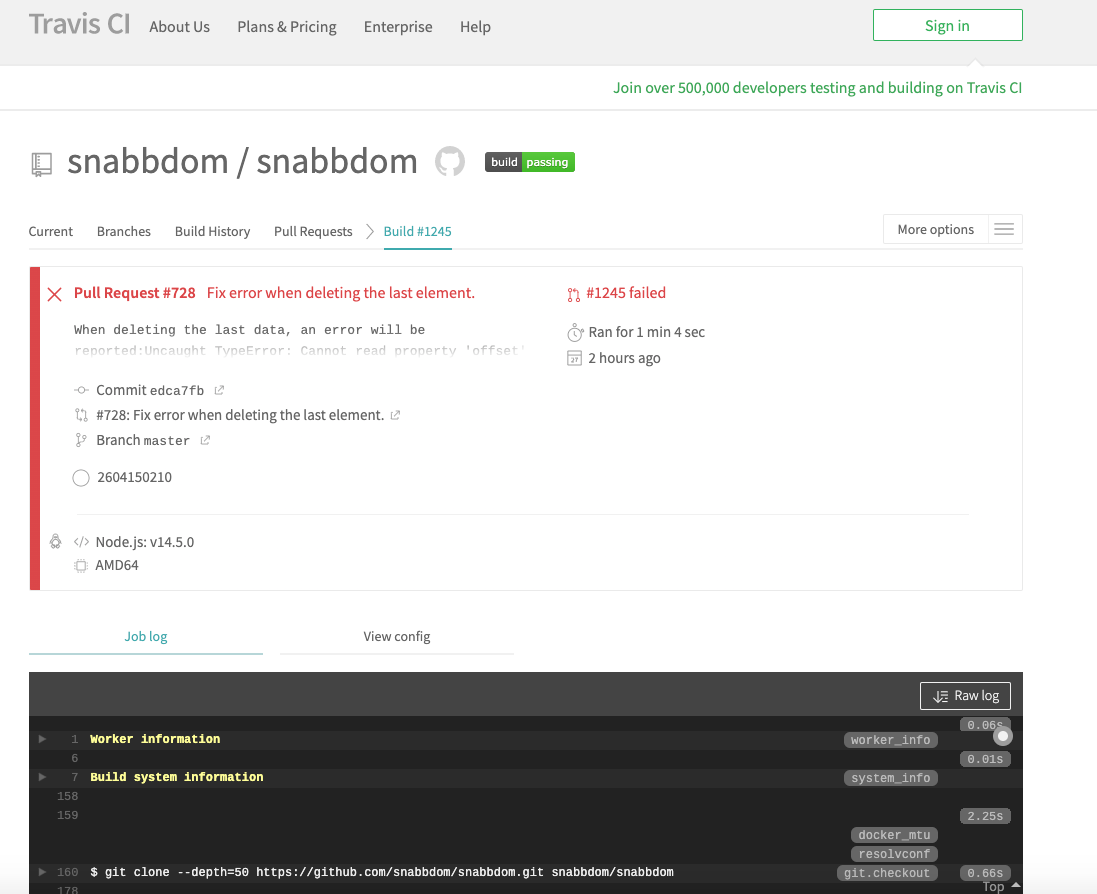
Task: Click the Node.js language icon
Action: (81, 541)
